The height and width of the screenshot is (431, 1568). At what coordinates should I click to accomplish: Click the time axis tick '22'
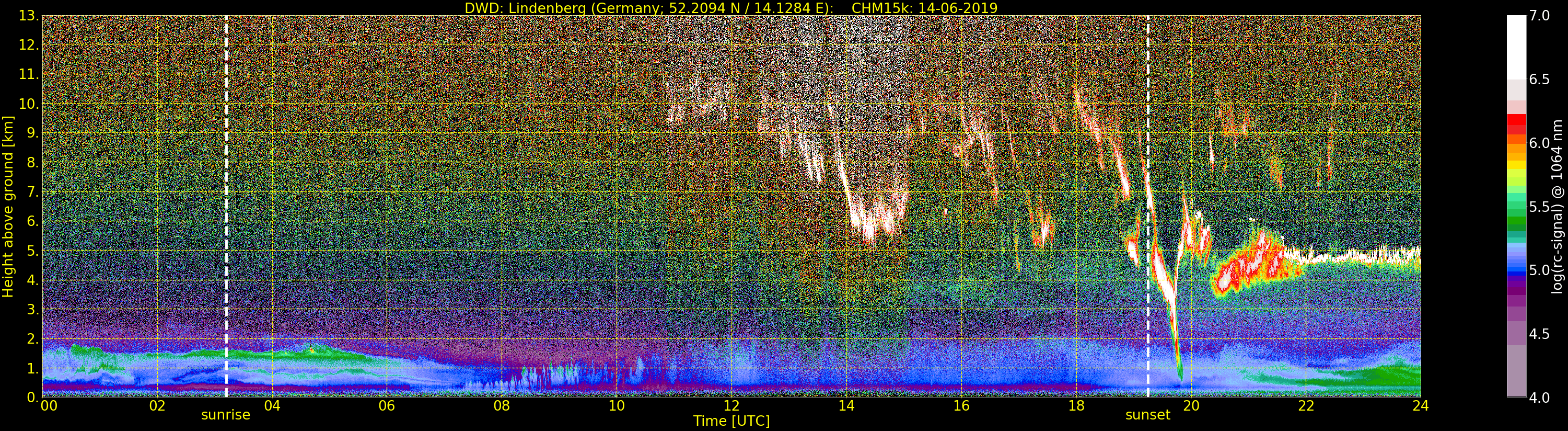pyautogui.click(x=1306, y=405)
